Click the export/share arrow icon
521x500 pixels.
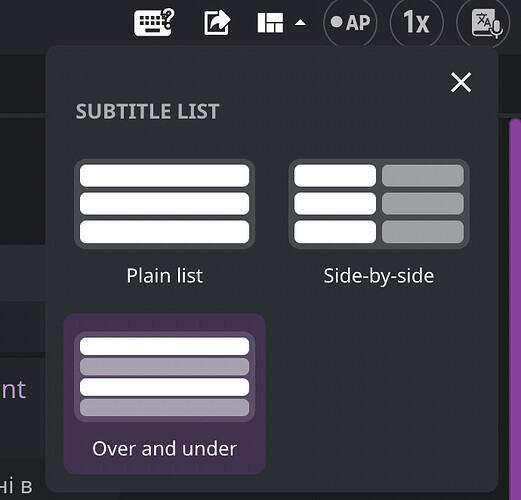217,23
